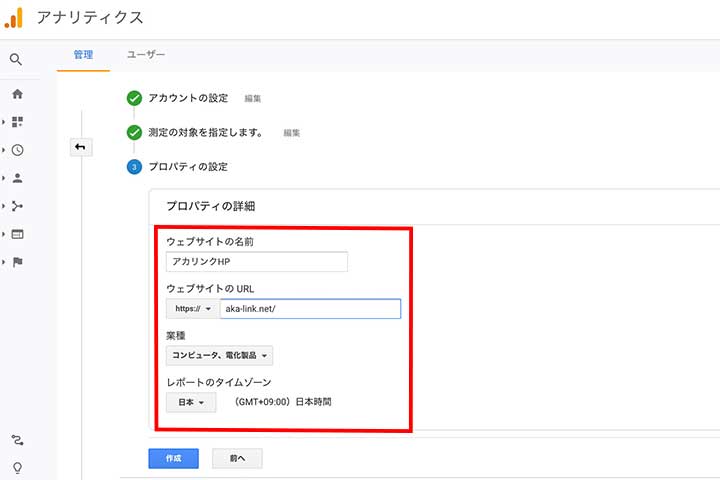
Task: Click the 作成 create button
Action: [174, 458]
